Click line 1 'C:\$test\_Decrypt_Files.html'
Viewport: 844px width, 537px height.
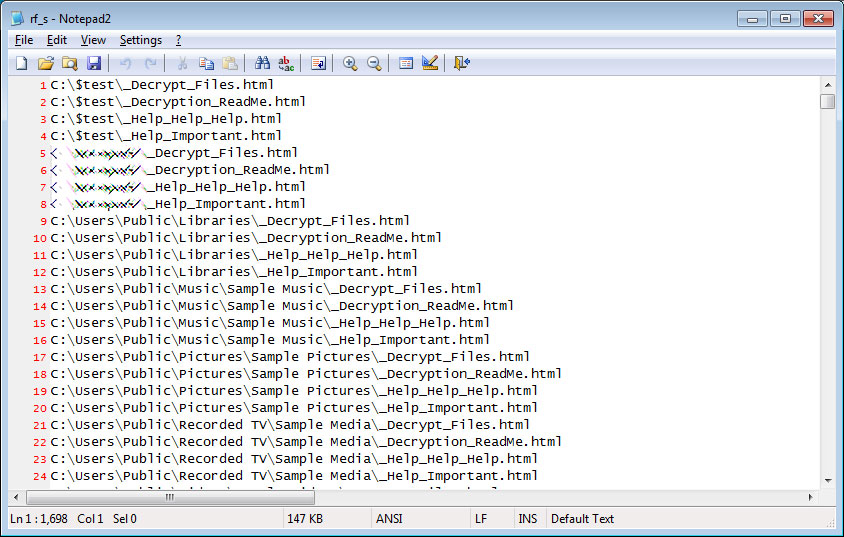click(x=162, y=85)
